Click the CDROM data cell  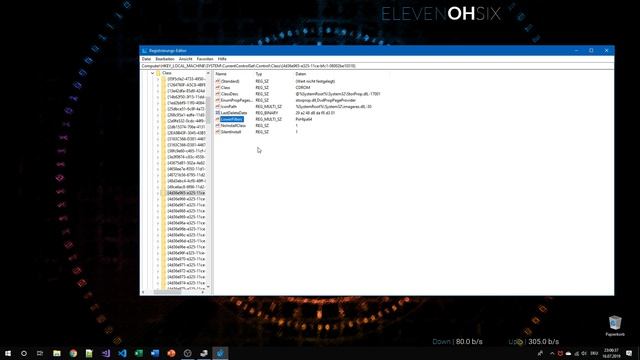[303, 87]
